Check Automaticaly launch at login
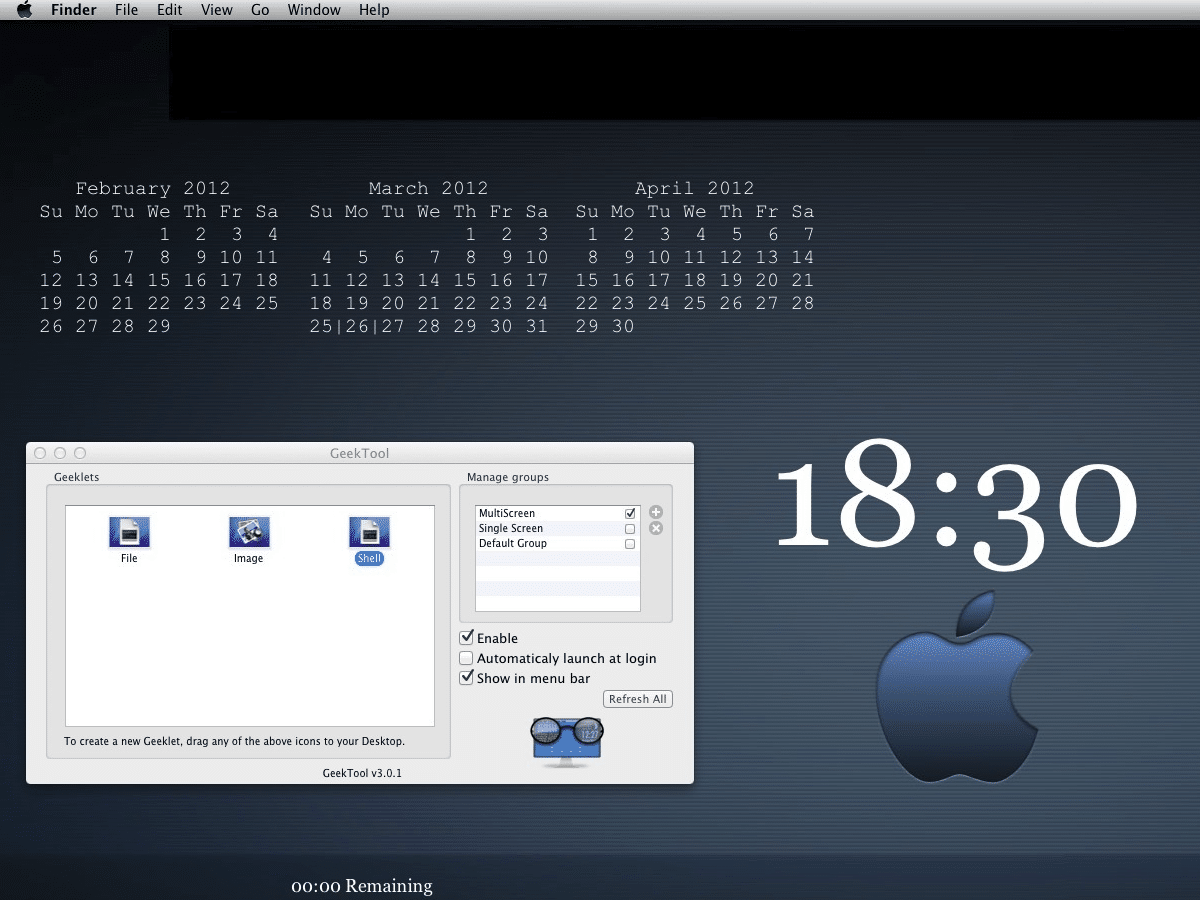The height and width of the screenshot is (900, 1200). point(466,657)
